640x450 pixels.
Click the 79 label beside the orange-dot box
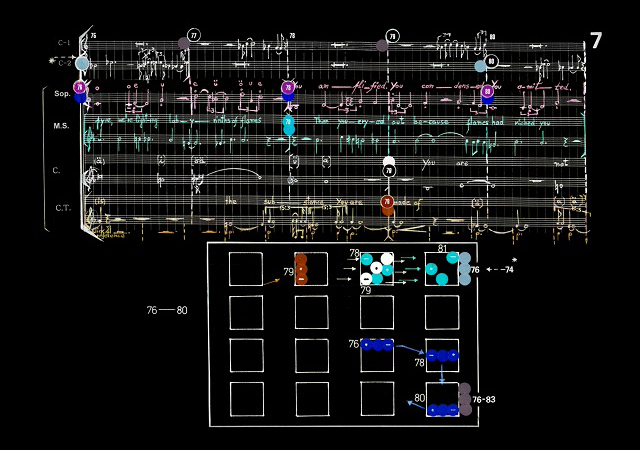(x=289, y=272)
